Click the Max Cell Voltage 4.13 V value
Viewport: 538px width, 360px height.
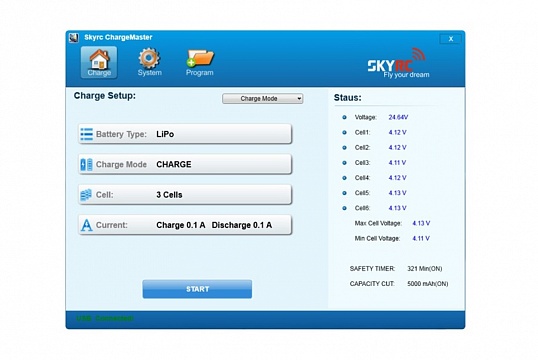point(421,223)
